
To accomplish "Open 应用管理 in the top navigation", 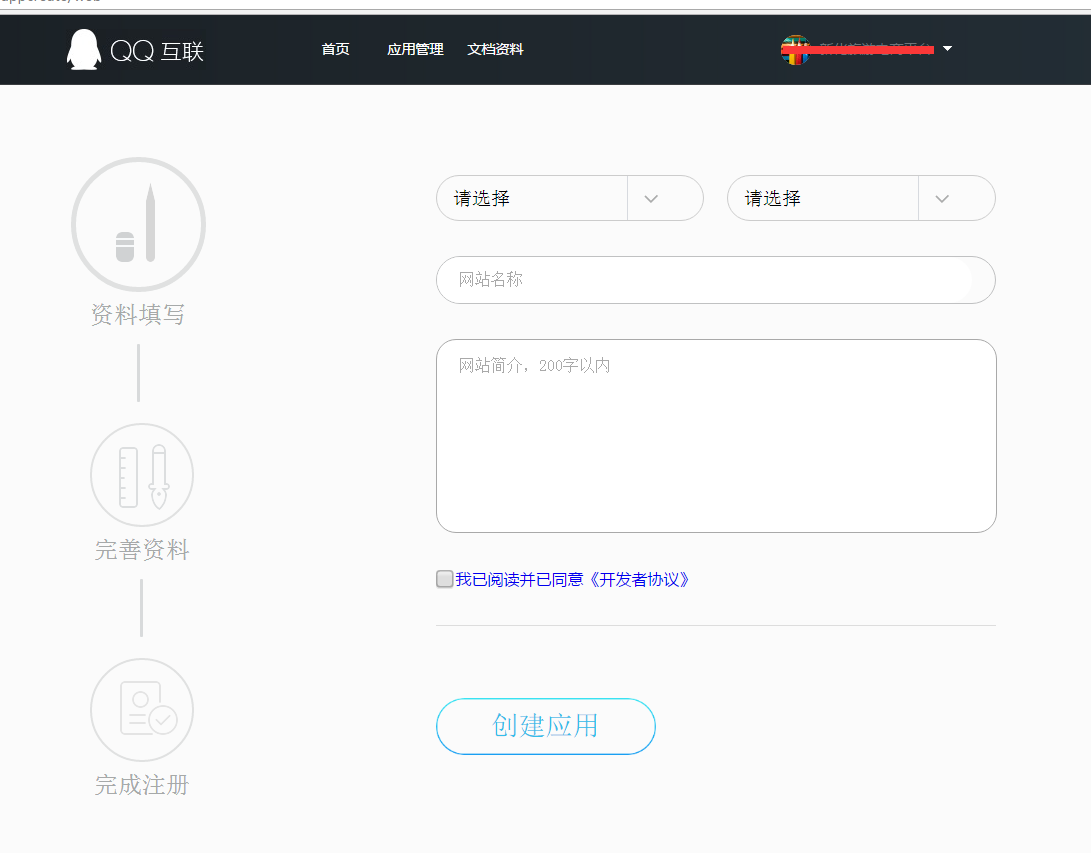I will point(415,50).
